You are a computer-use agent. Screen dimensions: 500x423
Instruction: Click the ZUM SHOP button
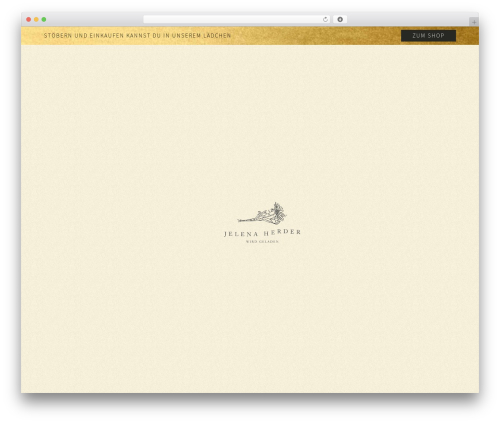(x=428, y=36)
